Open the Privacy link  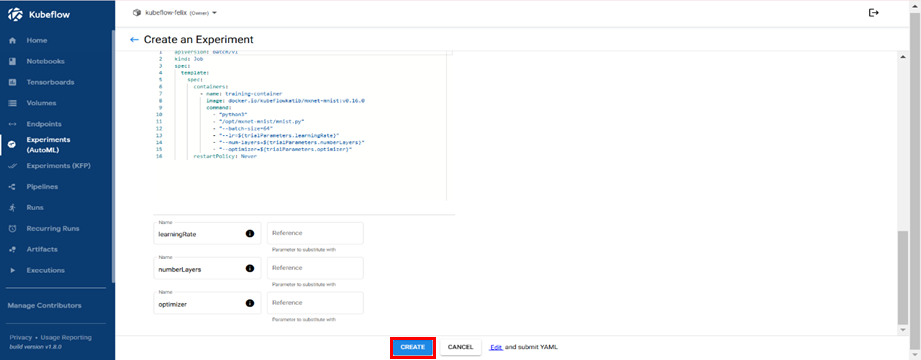[x=21, y=338]
